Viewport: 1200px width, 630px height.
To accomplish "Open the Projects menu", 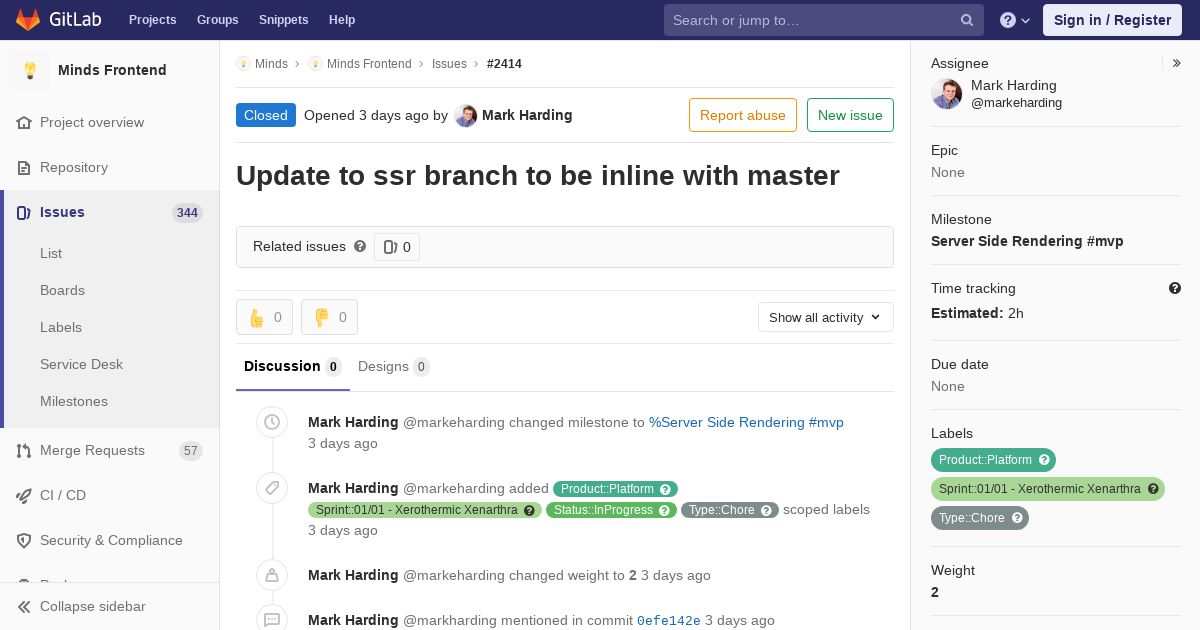I will pos(152,20).
